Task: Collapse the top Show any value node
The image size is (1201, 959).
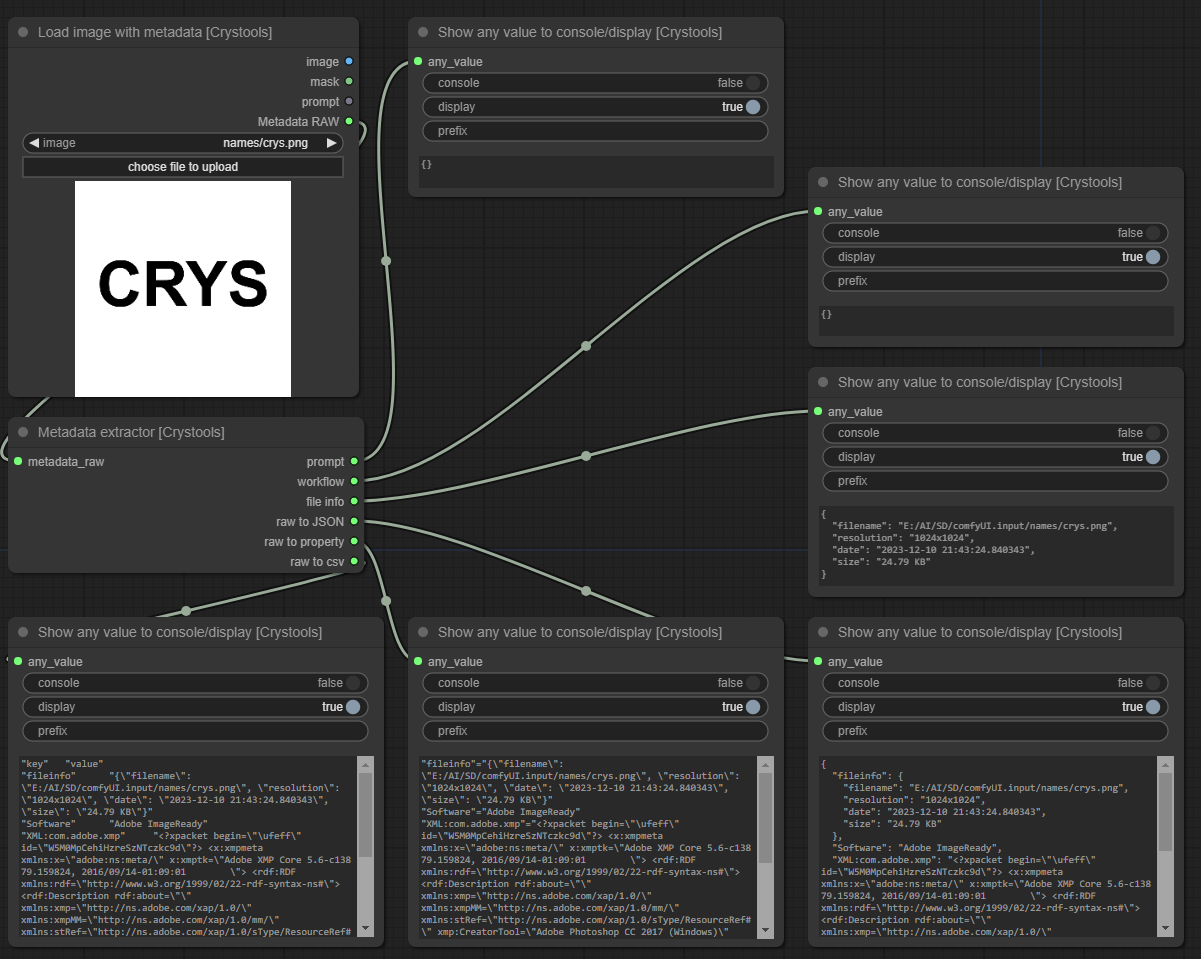Action: click(421, 32)
